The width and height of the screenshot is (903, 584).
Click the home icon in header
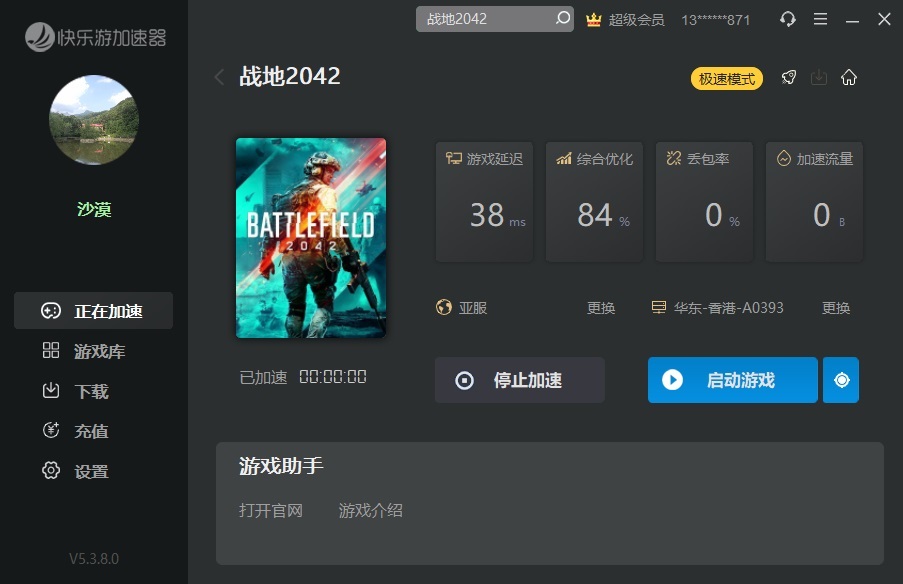(x=849, y=78)
